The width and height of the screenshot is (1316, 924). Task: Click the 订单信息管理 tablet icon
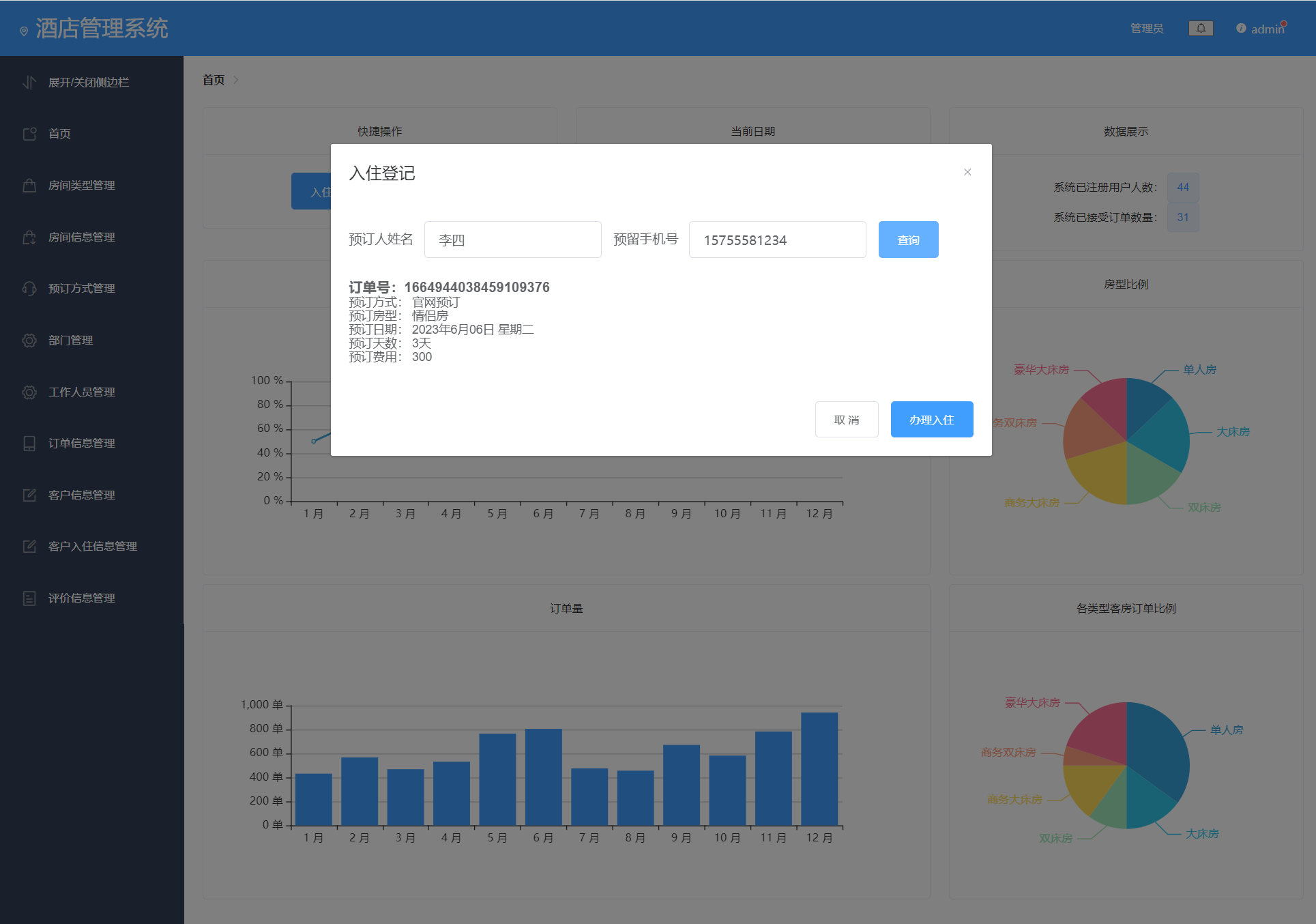tap(29, 443)
